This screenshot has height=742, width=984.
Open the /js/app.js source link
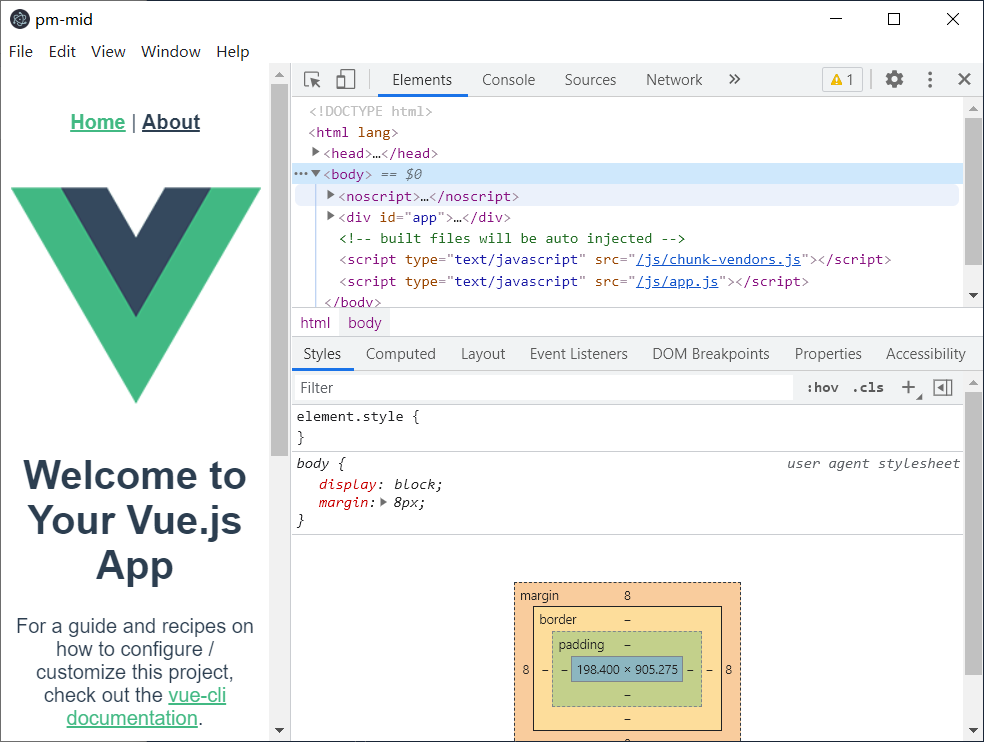pos(677,281)
